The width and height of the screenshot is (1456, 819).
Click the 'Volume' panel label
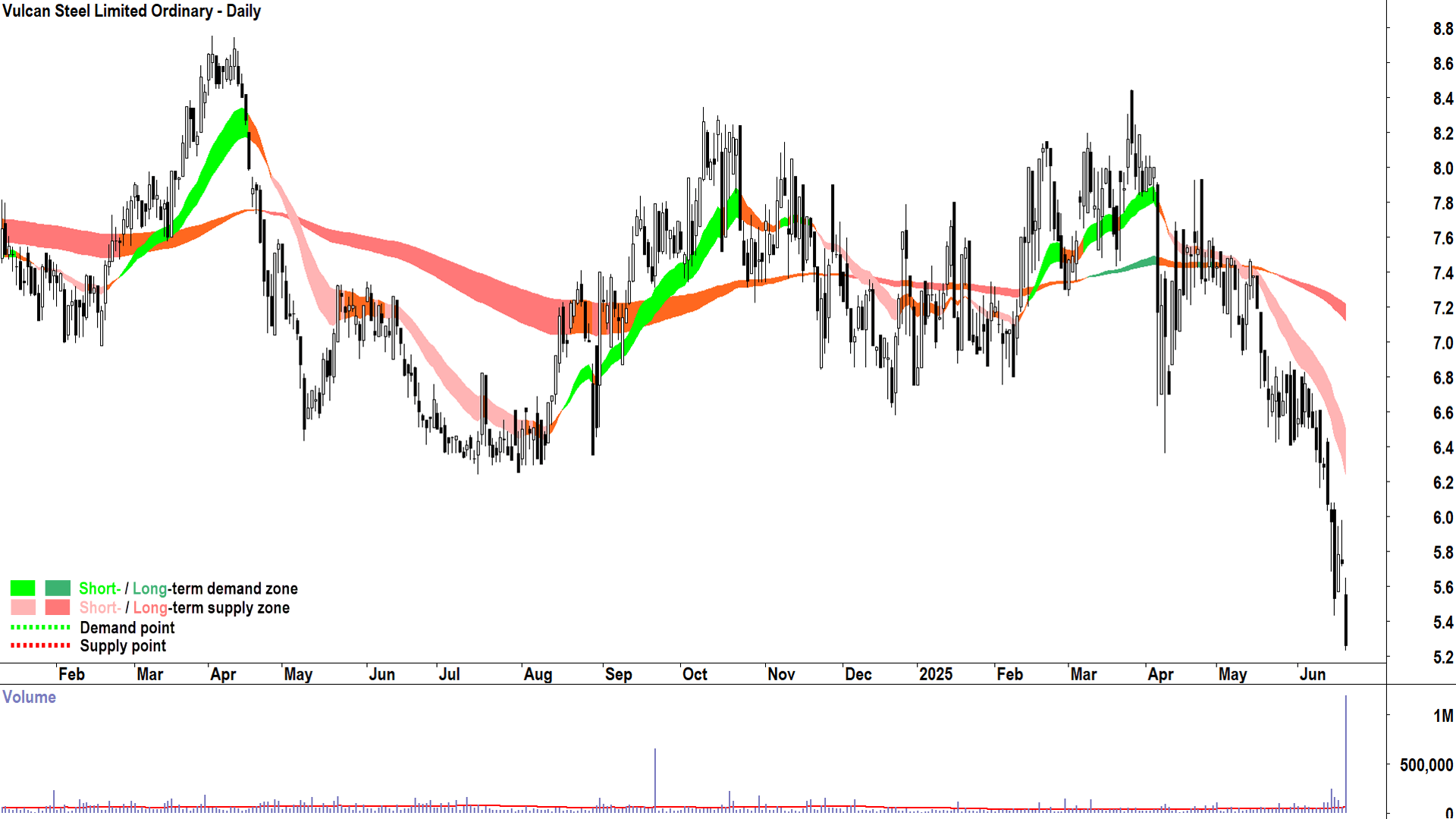[x=29, y=697]
